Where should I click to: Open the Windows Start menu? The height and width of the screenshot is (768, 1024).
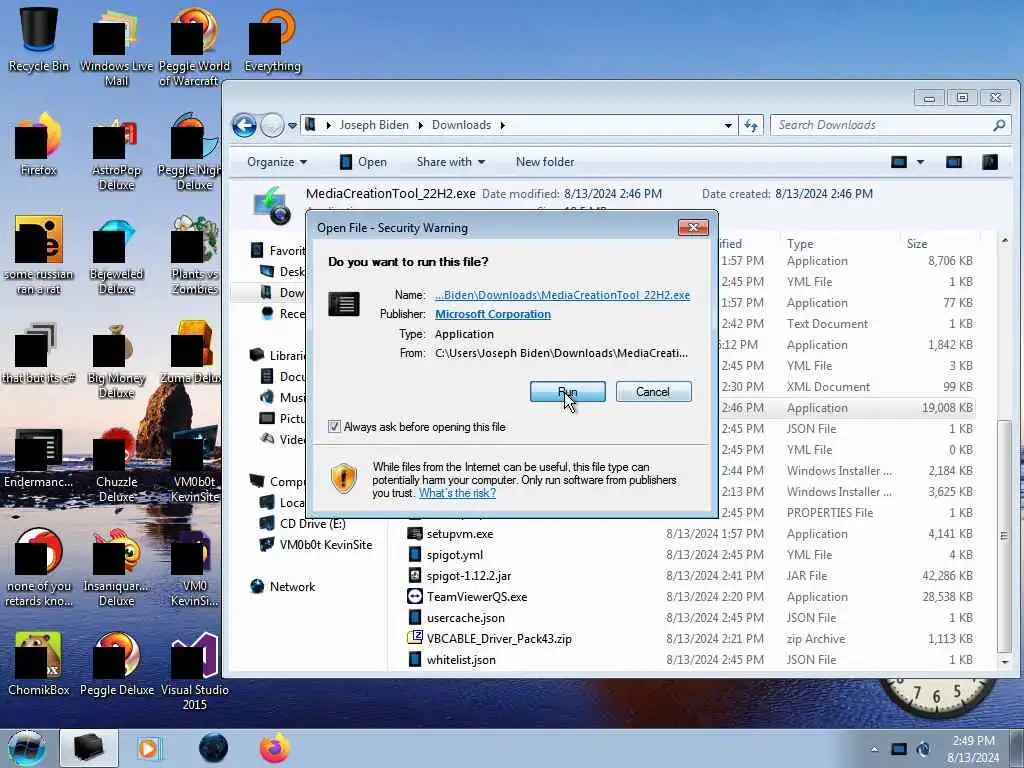pyautogui.click(x=27, y=748)
